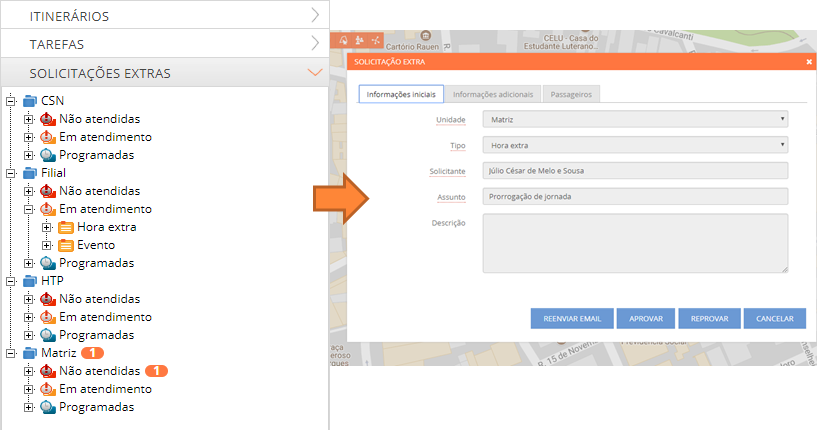This screenshot has height=430, width=817.
Task: Click the Aprovar button
Action: 646,318
